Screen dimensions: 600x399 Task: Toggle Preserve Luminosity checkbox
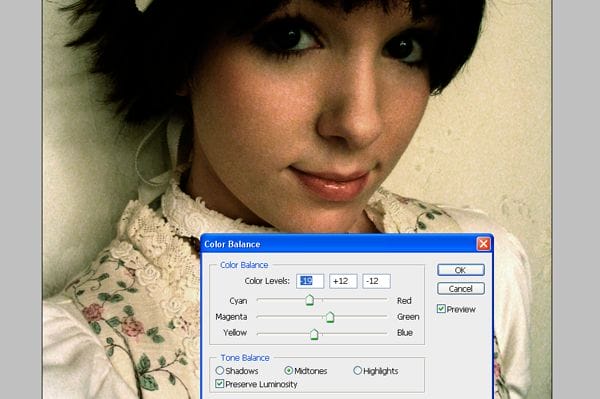pyautogui.click(x=220, y=384)
